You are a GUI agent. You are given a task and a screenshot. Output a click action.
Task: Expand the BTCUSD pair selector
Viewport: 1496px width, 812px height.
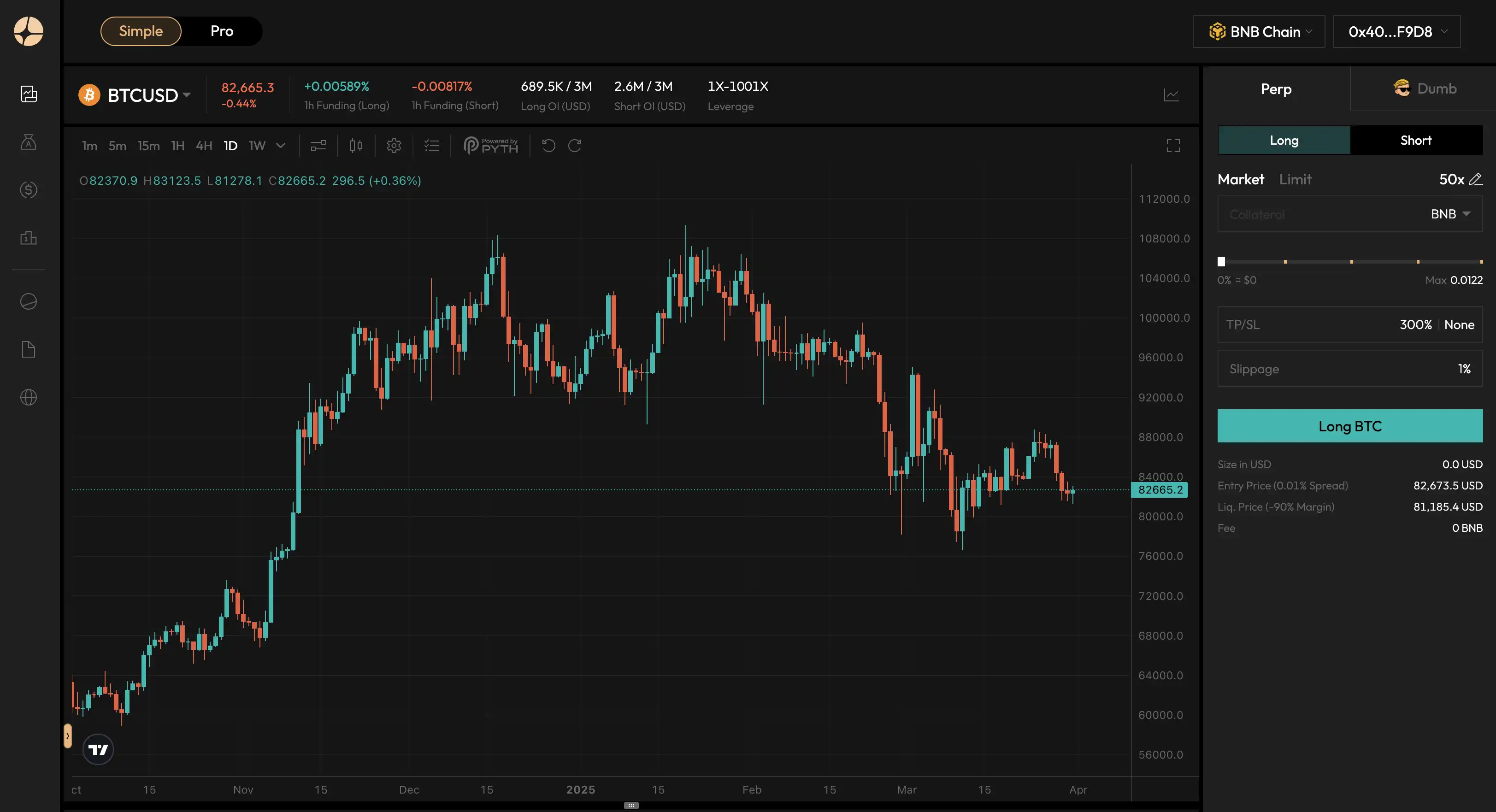tap(135, 94)
